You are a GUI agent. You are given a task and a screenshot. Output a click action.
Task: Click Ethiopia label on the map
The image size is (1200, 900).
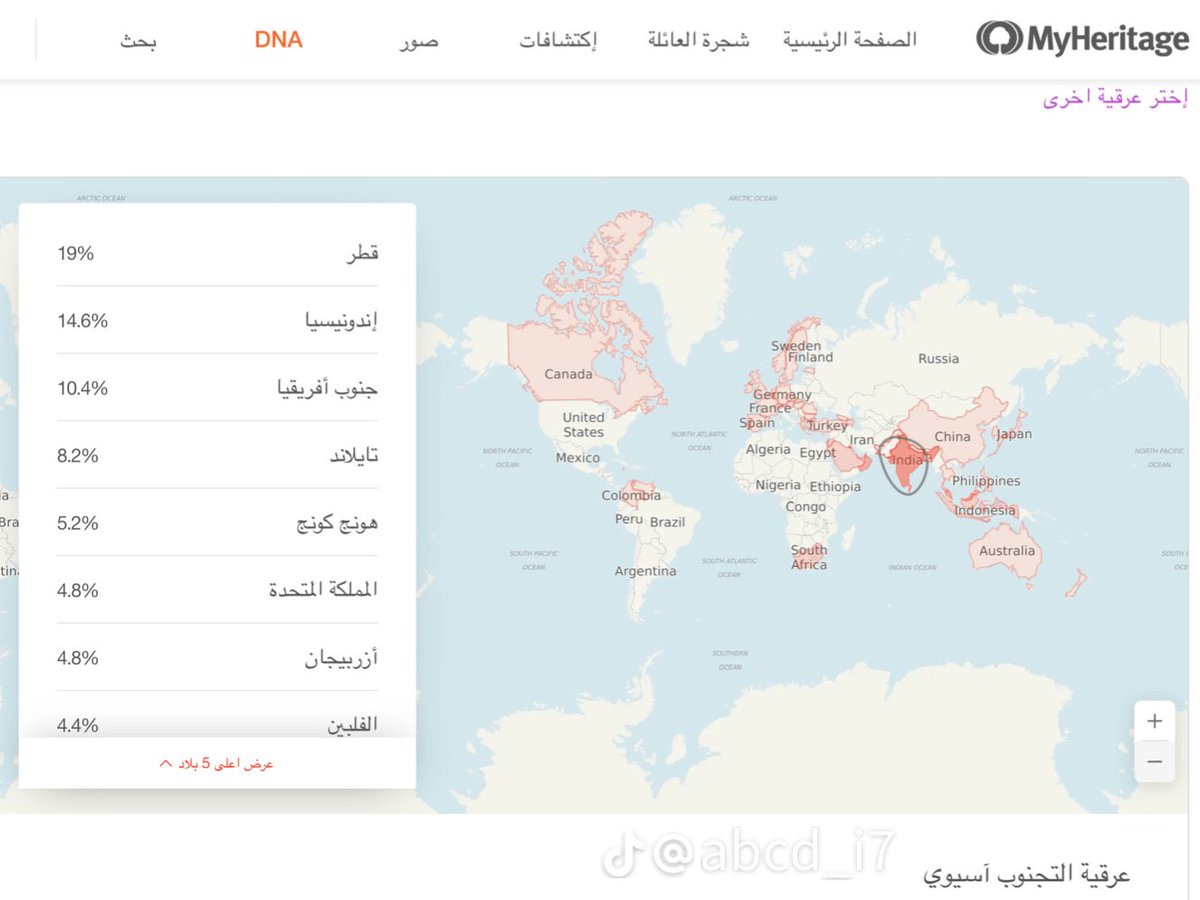pyautogui.click(x=835, y=486)
